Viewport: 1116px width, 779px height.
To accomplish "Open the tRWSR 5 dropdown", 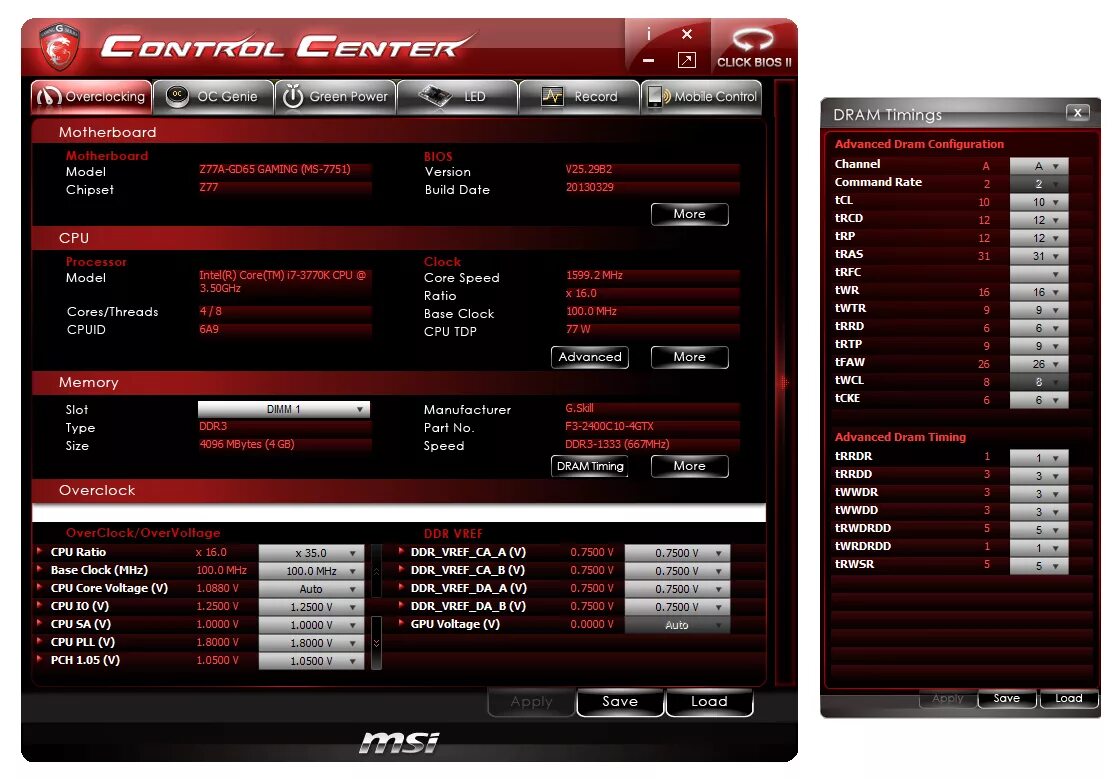I will pyautogui.click(x=1039, y=566).
